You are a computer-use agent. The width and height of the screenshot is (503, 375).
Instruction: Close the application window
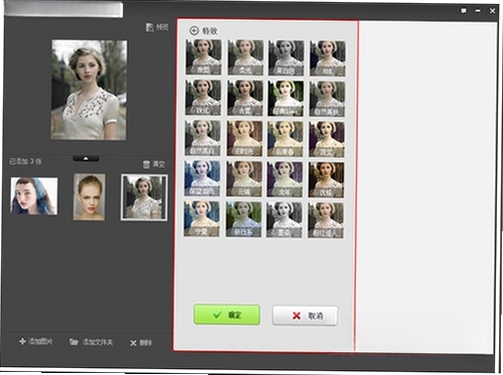(492, 11)
